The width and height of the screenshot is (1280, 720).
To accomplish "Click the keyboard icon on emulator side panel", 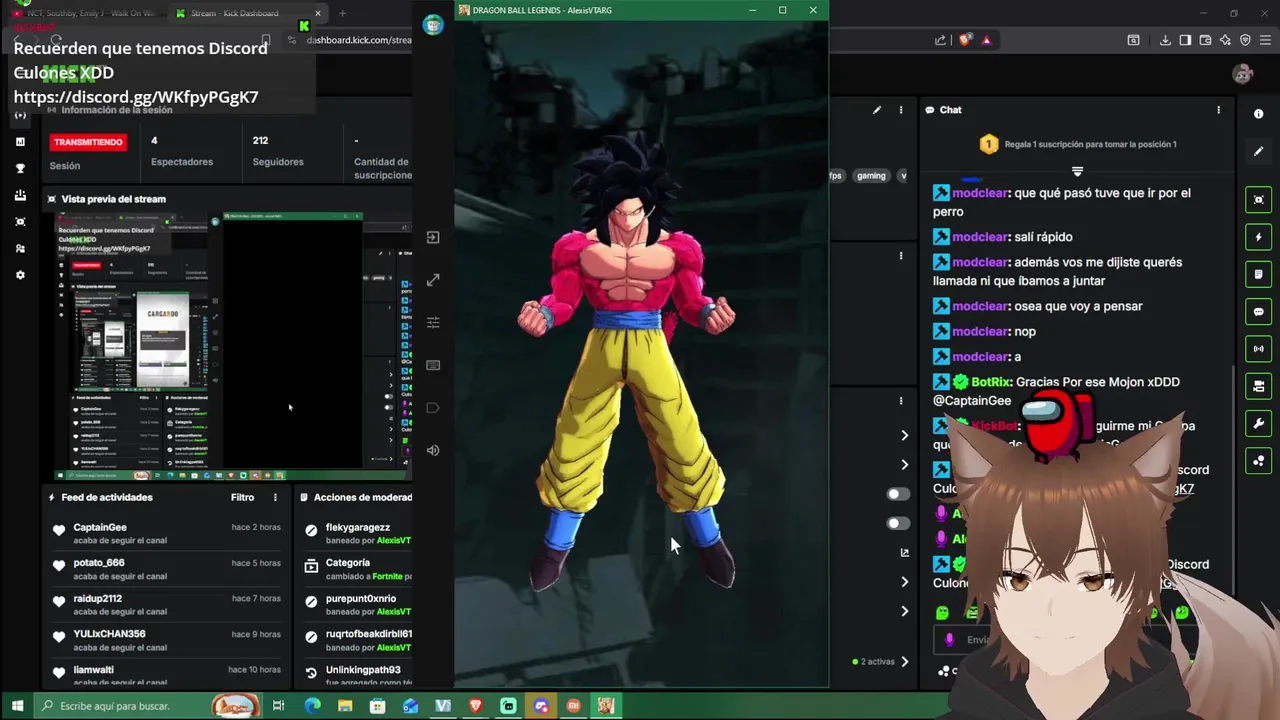I will point(433,365).
